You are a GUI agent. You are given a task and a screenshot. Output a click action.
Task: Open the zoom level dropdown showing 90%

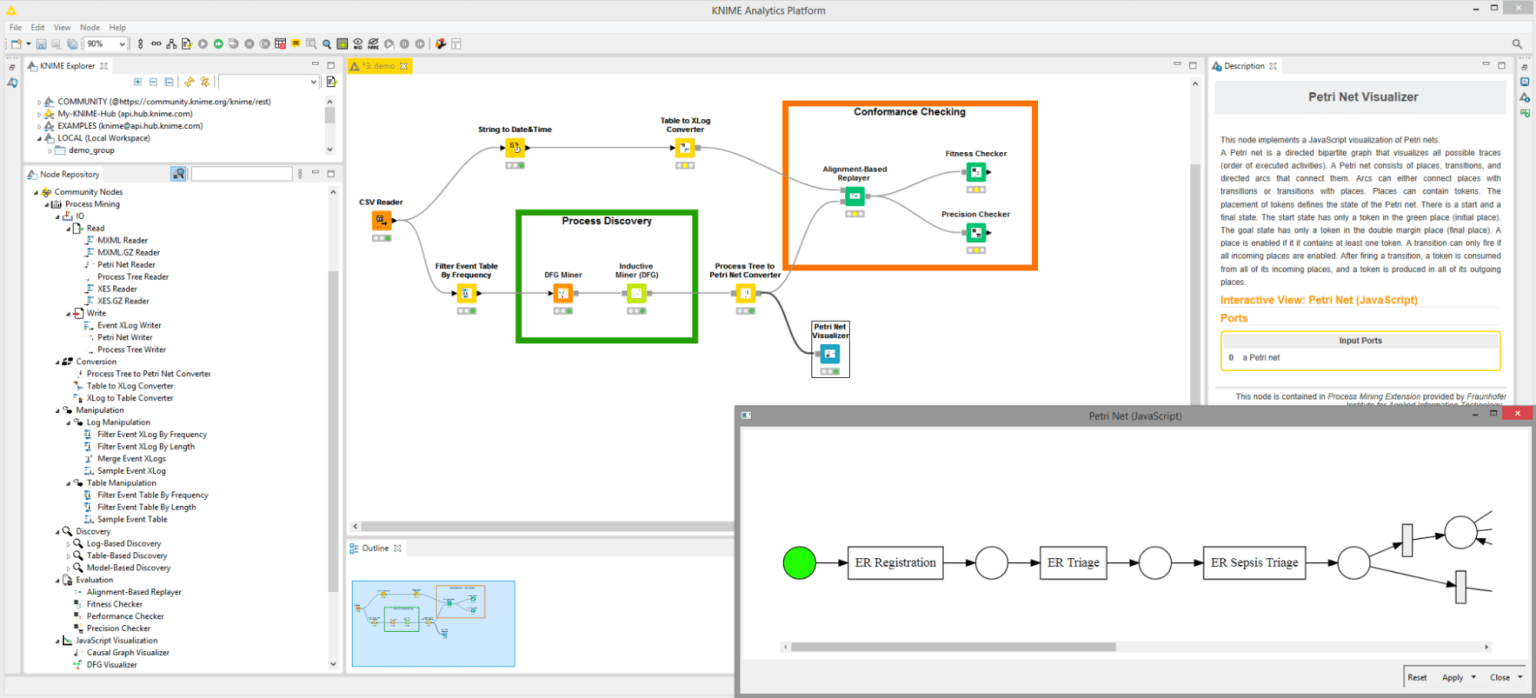(x=123, y=44)
